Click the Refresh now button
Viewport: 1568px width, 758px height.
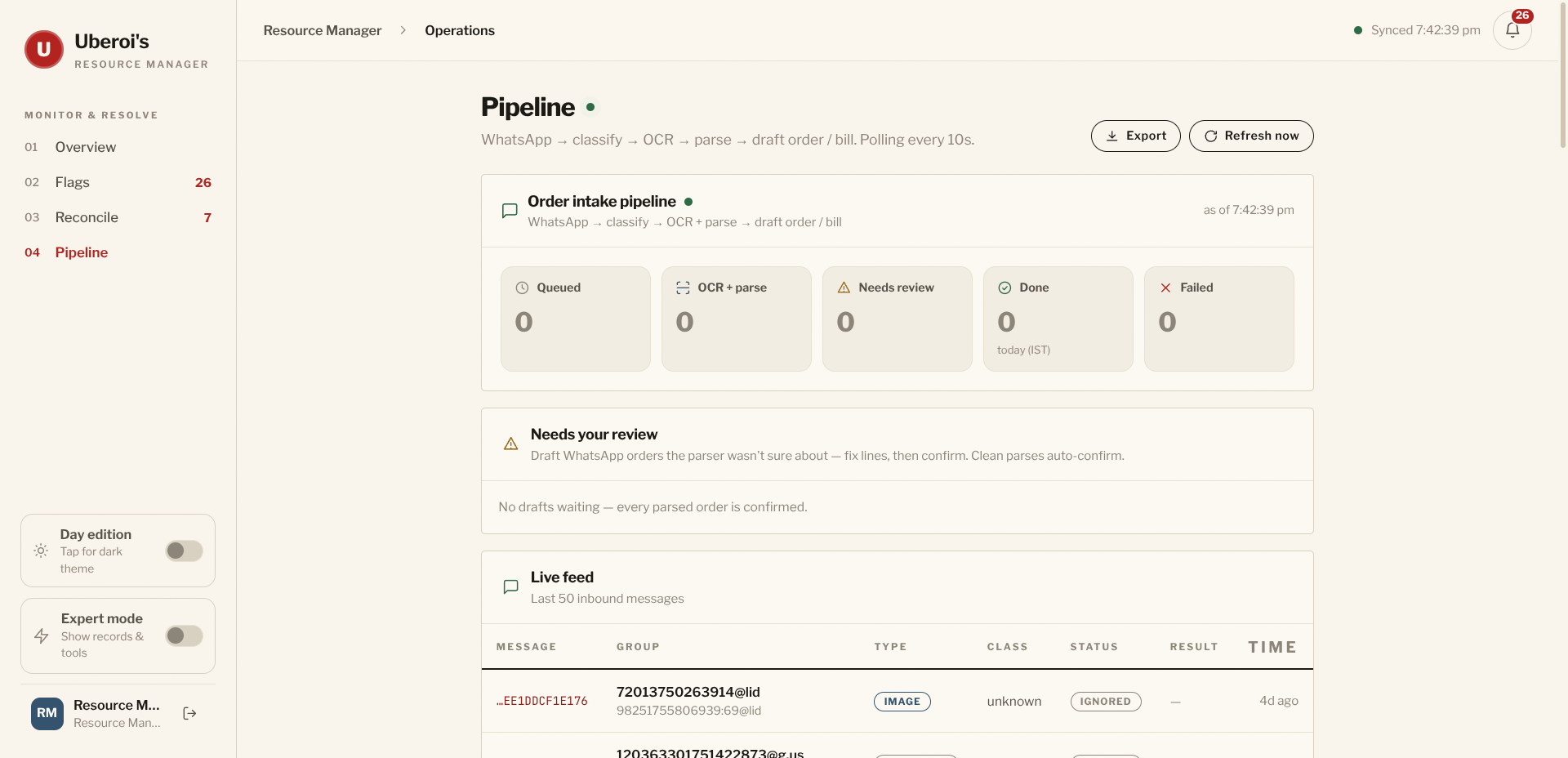1251,136
